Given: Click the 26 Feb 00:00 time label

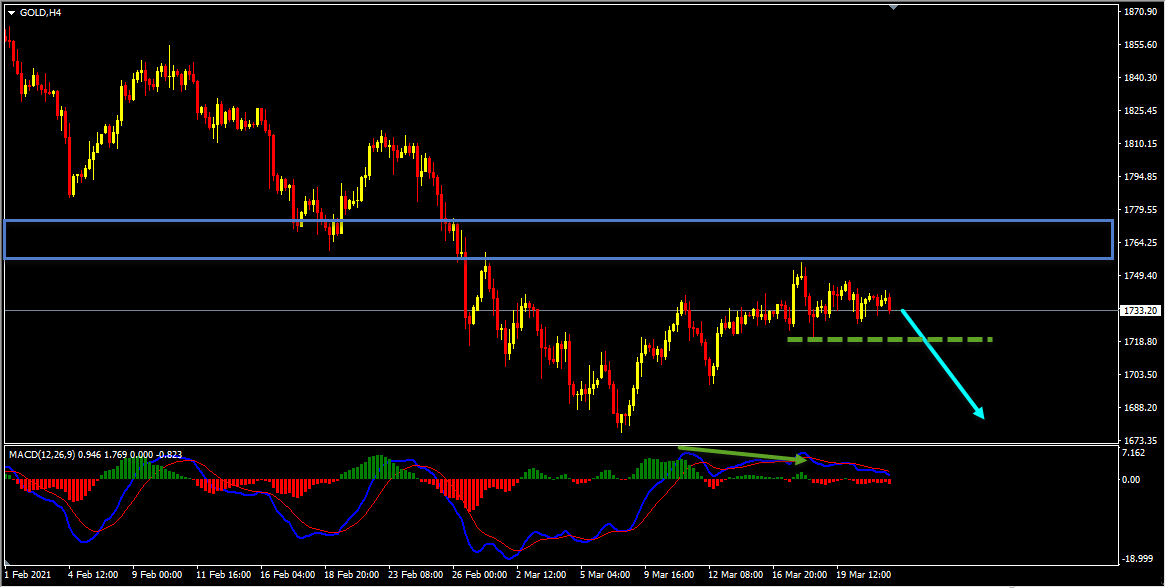Looking at the screenshot, I should point(479,575).
